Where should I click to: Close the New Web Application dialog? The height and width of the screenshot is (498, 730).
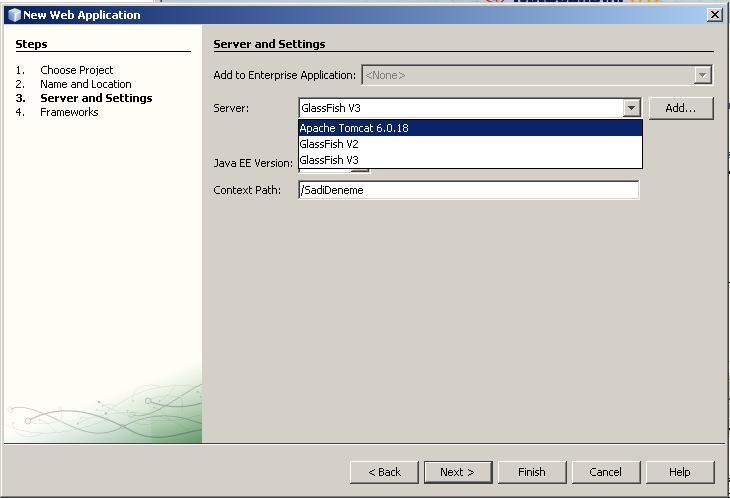click(x=715, y=15)
